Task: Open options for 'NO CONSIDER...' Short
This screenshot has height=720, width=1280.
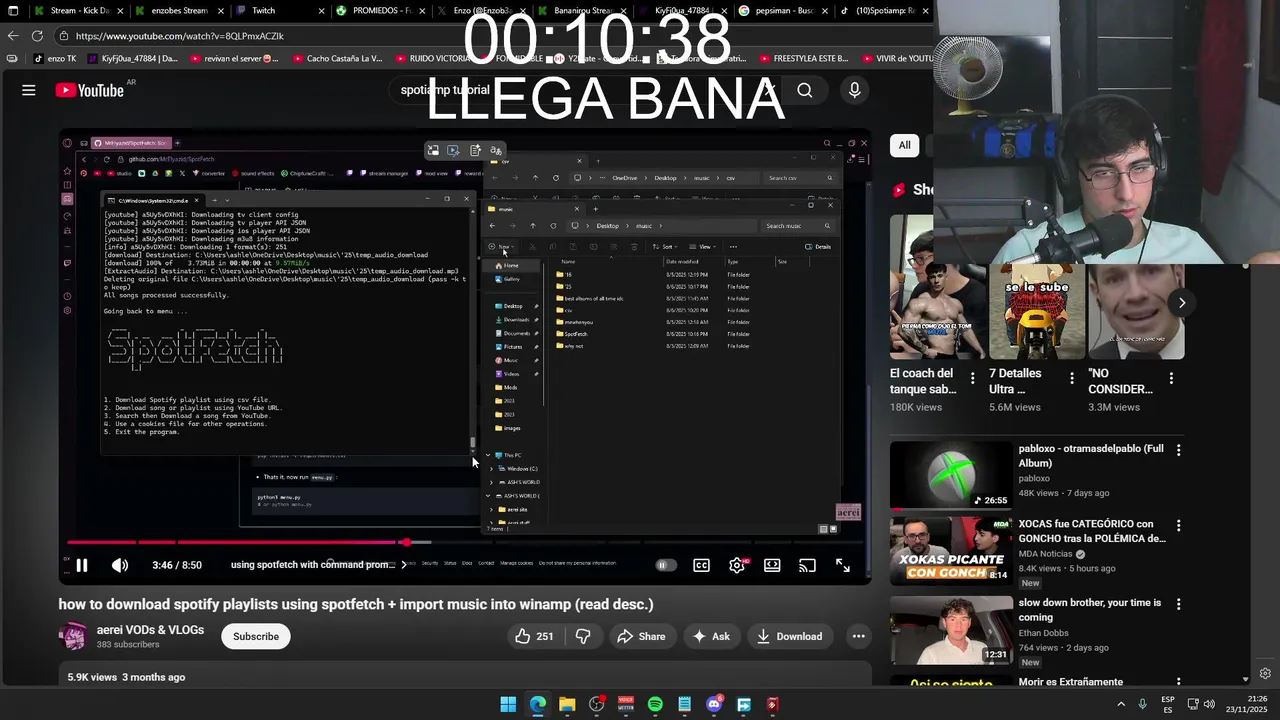Action: (1171, 379)
